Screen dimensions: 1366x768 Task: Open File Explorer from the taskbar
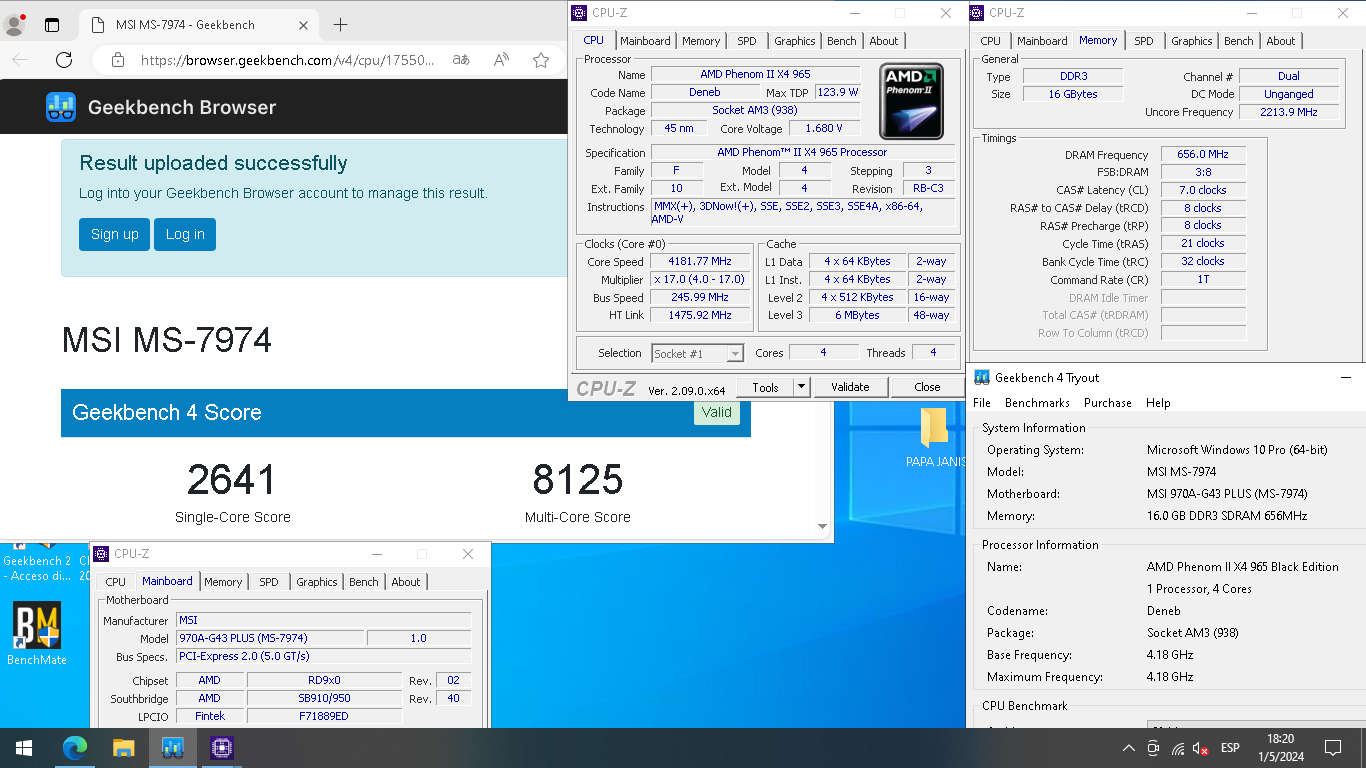click(123, 747)
